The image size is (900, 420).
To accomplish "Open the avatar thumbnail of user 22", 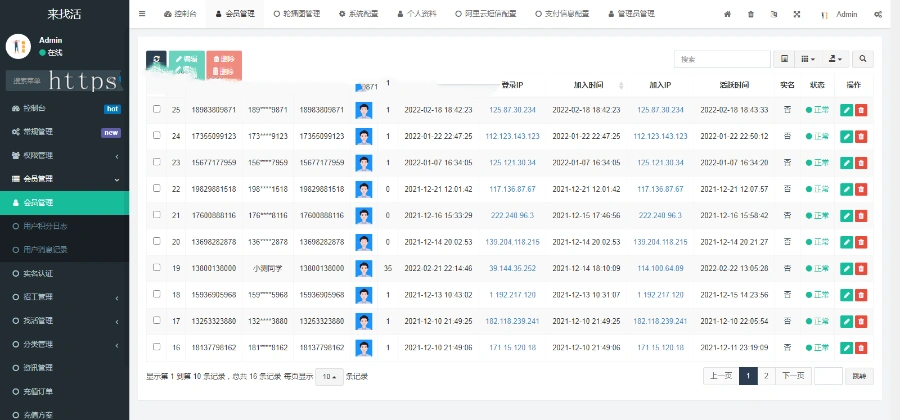I will [364, 188].
